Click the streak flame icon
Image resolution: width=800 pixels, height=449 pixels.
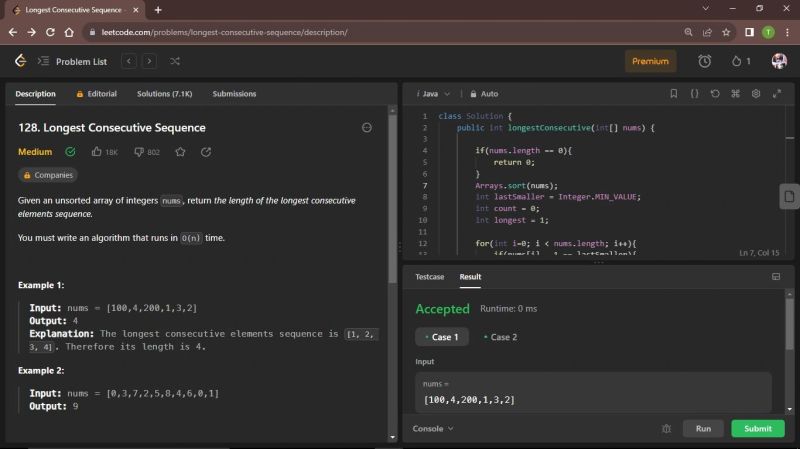pyautogui.click(x=736, y=61)
